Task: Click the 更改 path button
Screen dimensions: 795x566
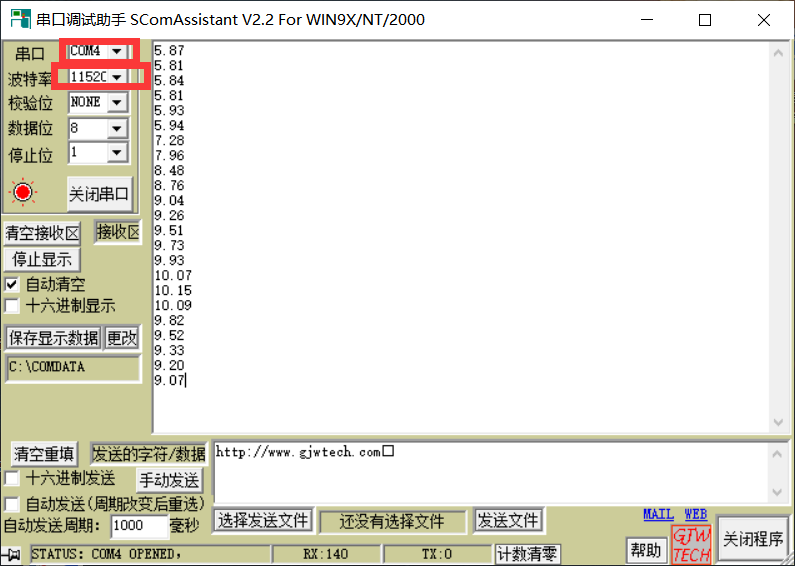Action: 122,338
